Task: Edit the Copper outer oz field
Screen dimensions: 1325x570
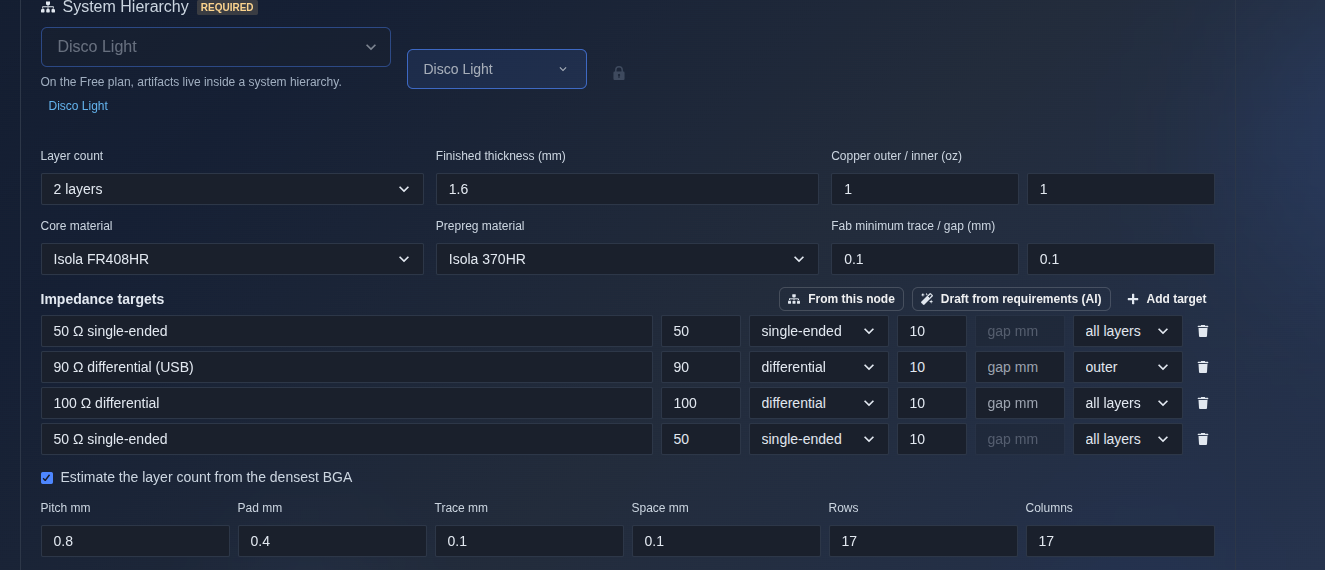Action: point(925,189)
